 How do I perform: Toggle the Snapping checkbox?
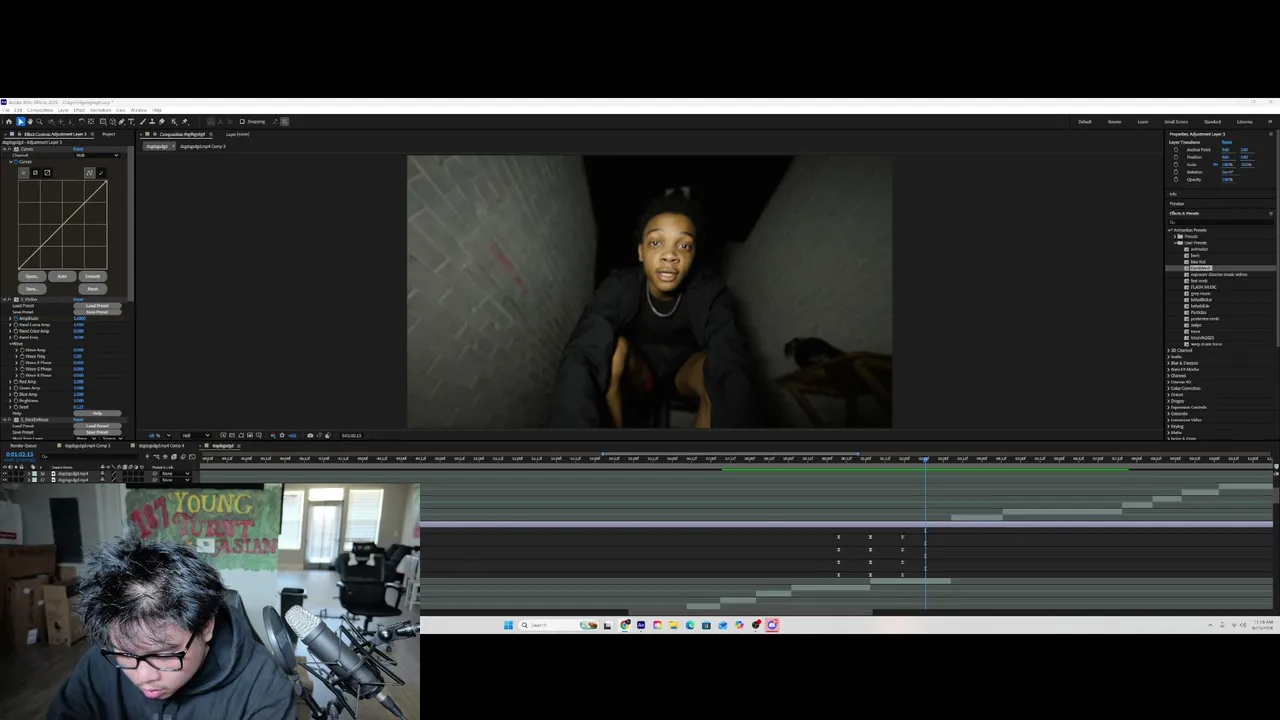click(242, 122)
